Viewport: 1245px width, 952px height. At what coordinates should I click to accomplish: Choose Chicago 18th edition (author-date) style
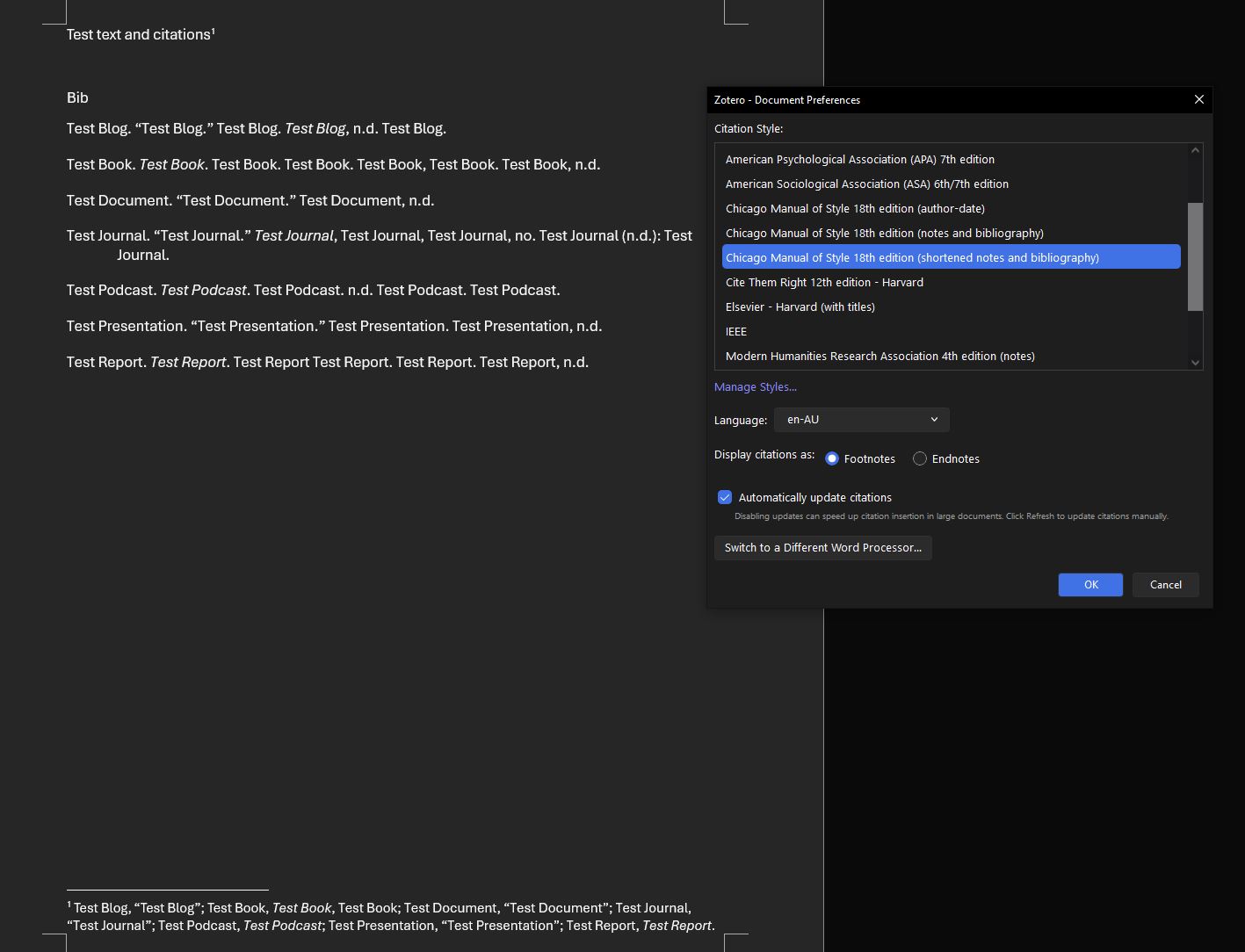tap(951, 208)
